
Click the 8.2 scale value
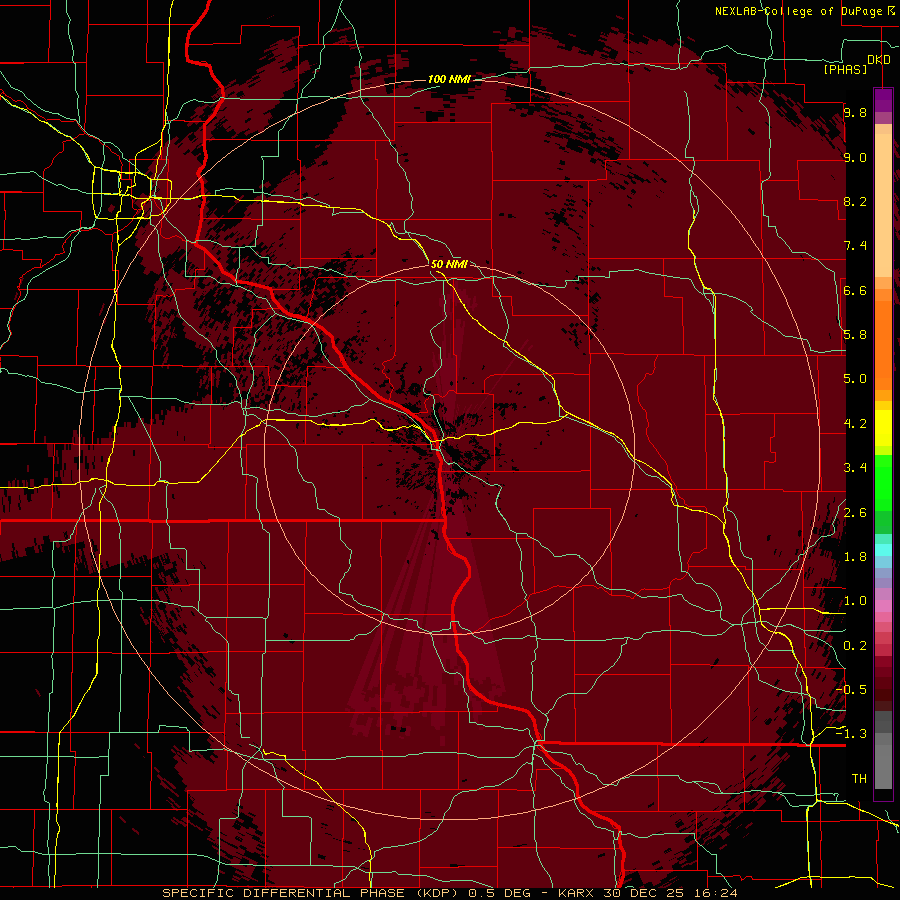[x=855, y=201]
